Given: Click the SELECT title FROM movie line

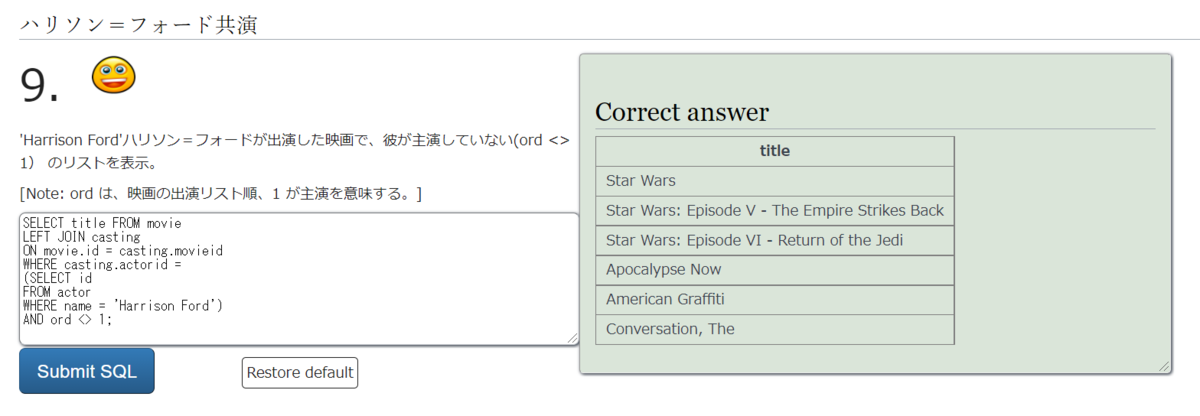Looking at the screenshot, I should pos(102,222).
